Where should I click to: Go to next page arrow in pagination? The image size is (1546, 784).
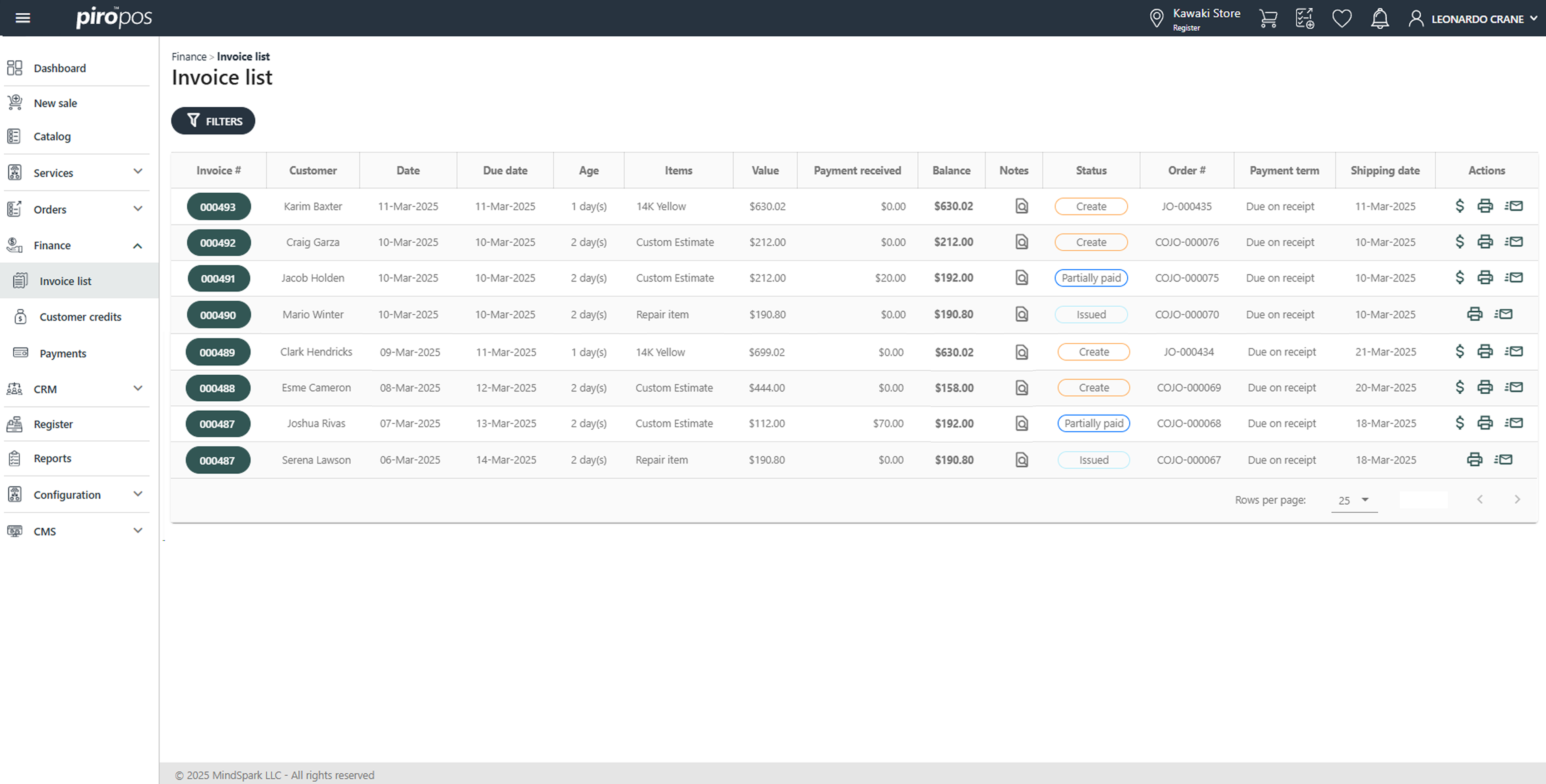click(1517, 500)
